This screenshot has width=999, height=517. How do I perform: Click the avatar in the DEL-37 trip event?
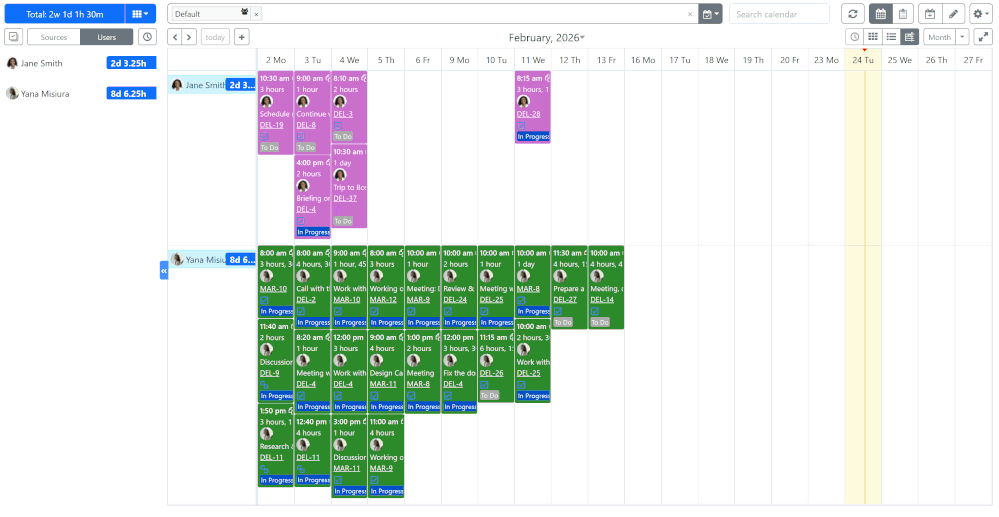point(340,175)
